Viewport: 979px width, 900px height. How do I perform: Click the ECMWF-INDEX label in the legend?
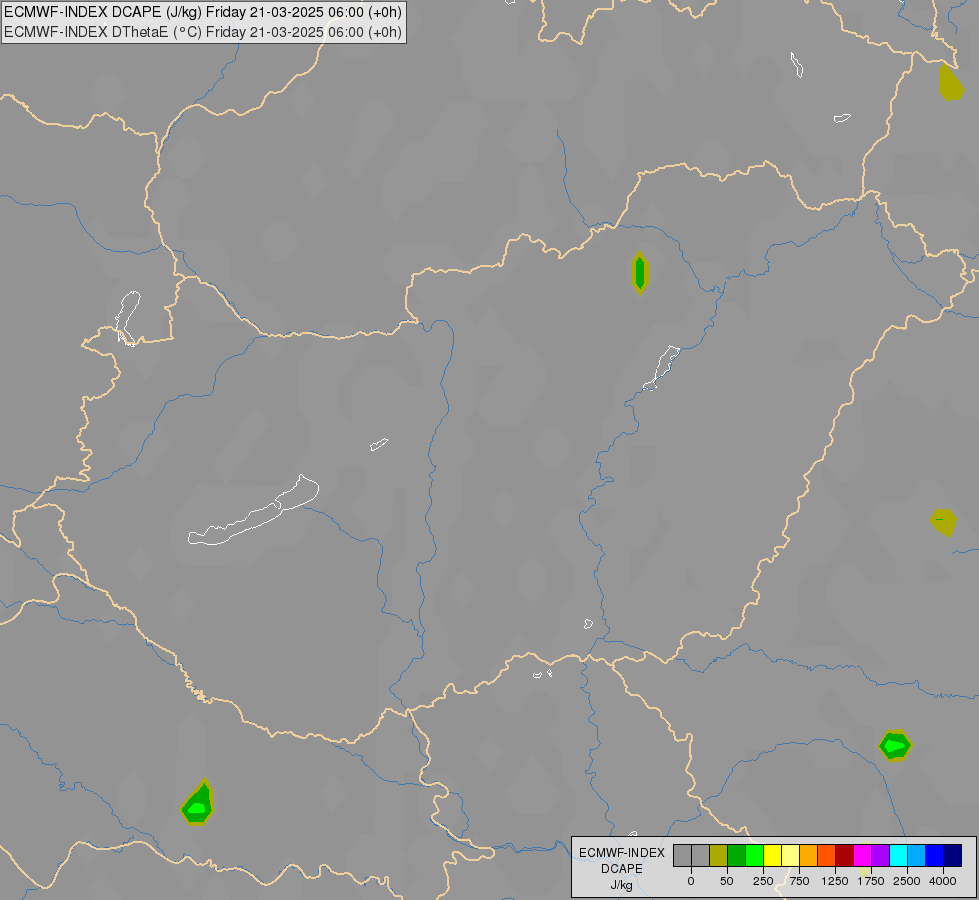622,853
